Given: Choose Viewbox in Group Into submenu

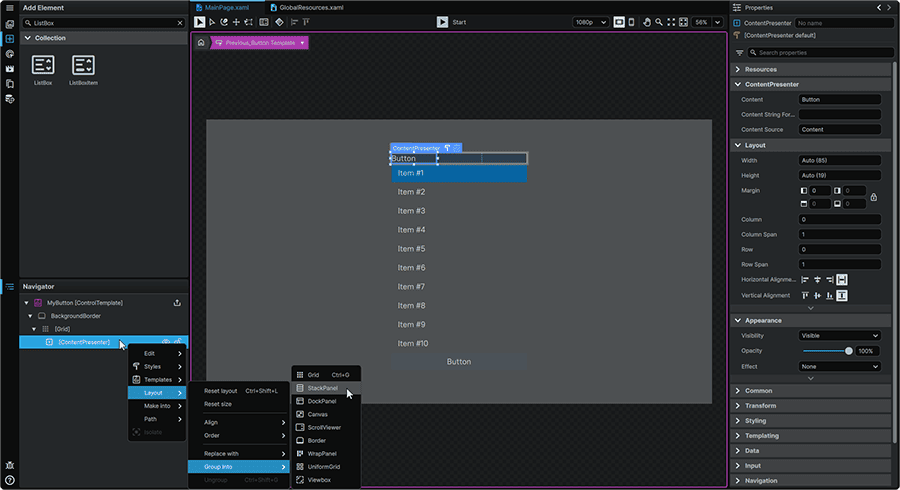Looking at the screenshot, I should (x=326, y=480).
